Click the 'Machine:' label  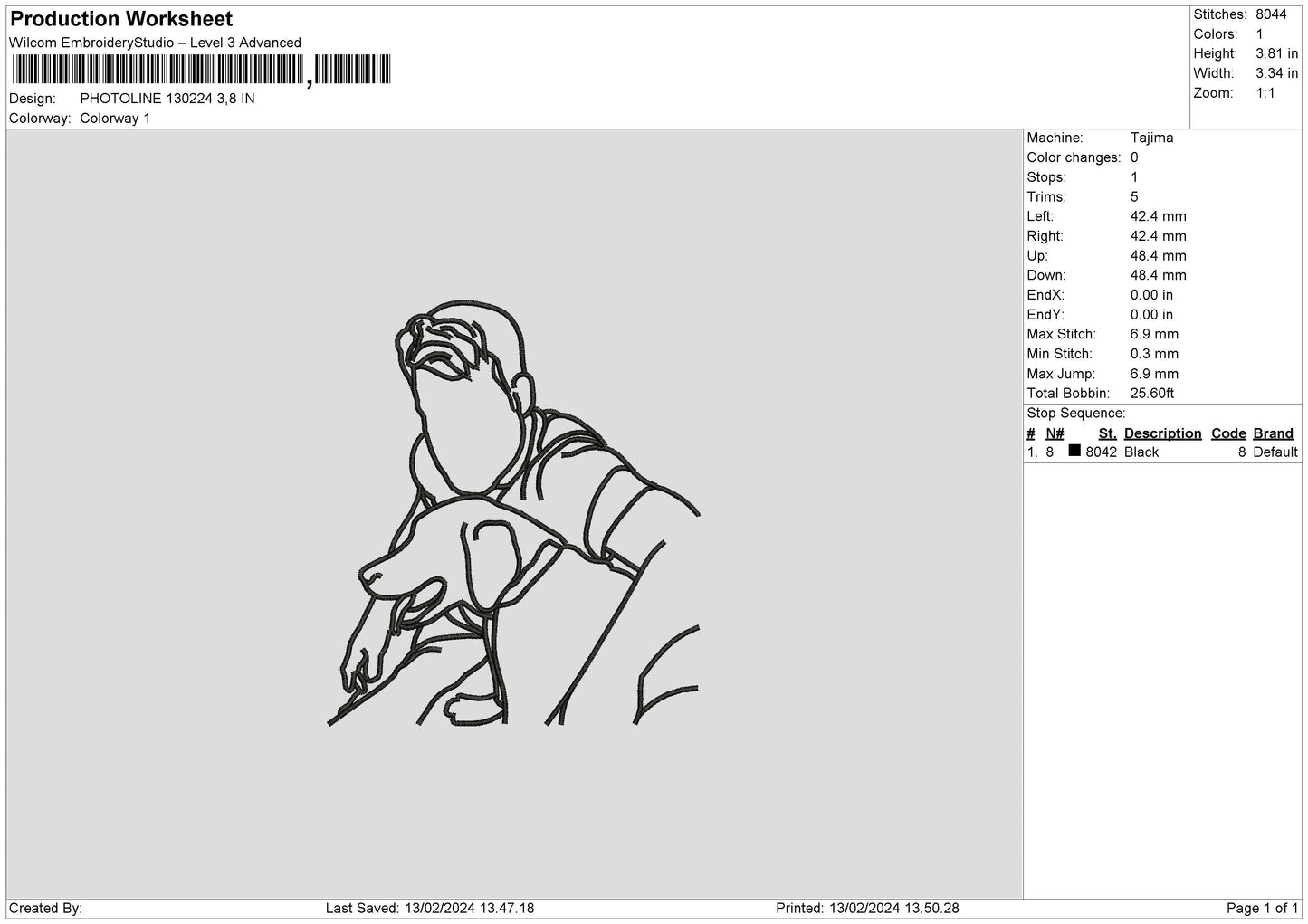[1055, 138]
